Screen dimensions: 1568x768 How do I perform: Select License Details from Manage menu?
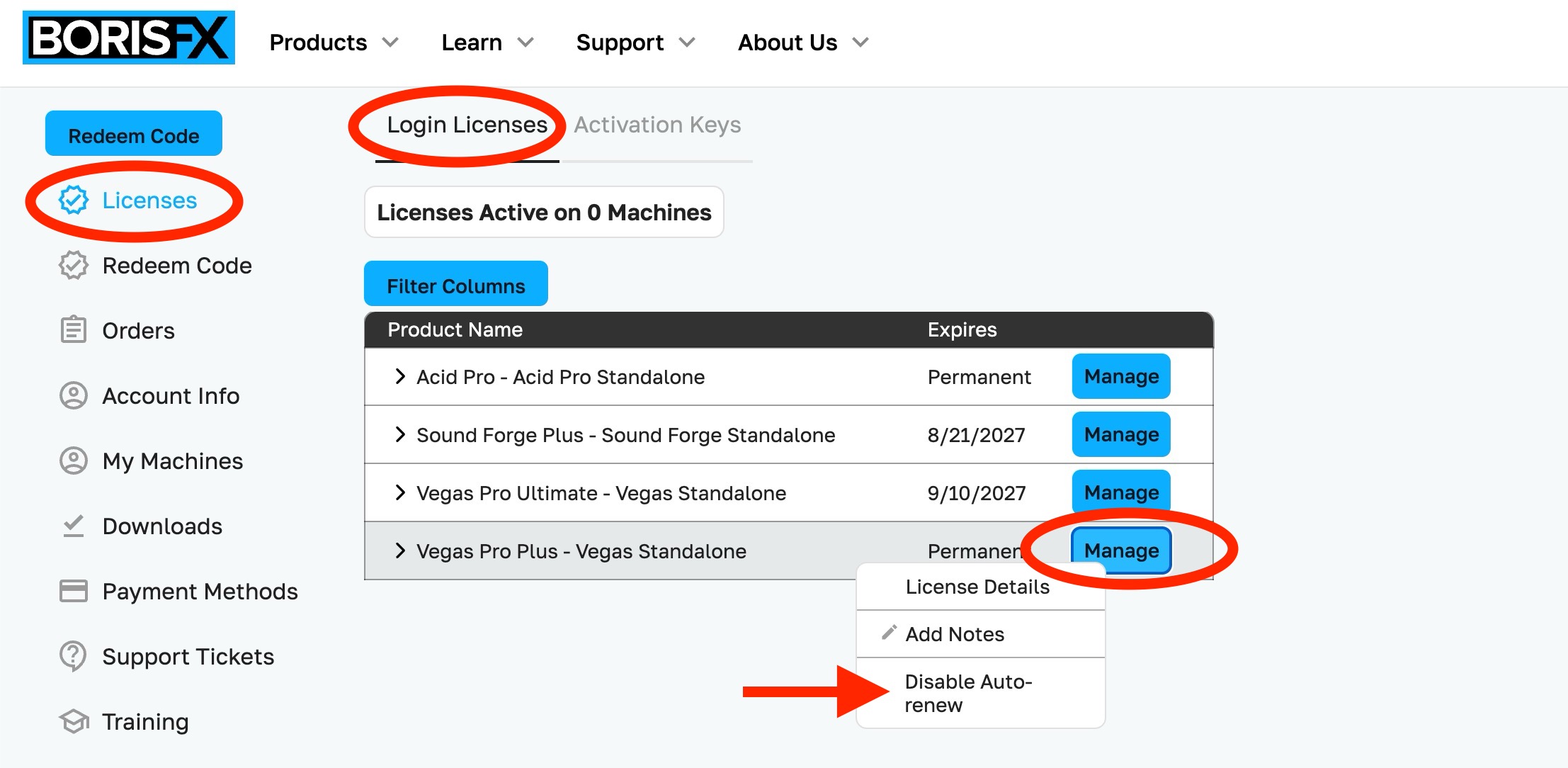(981, 587)
